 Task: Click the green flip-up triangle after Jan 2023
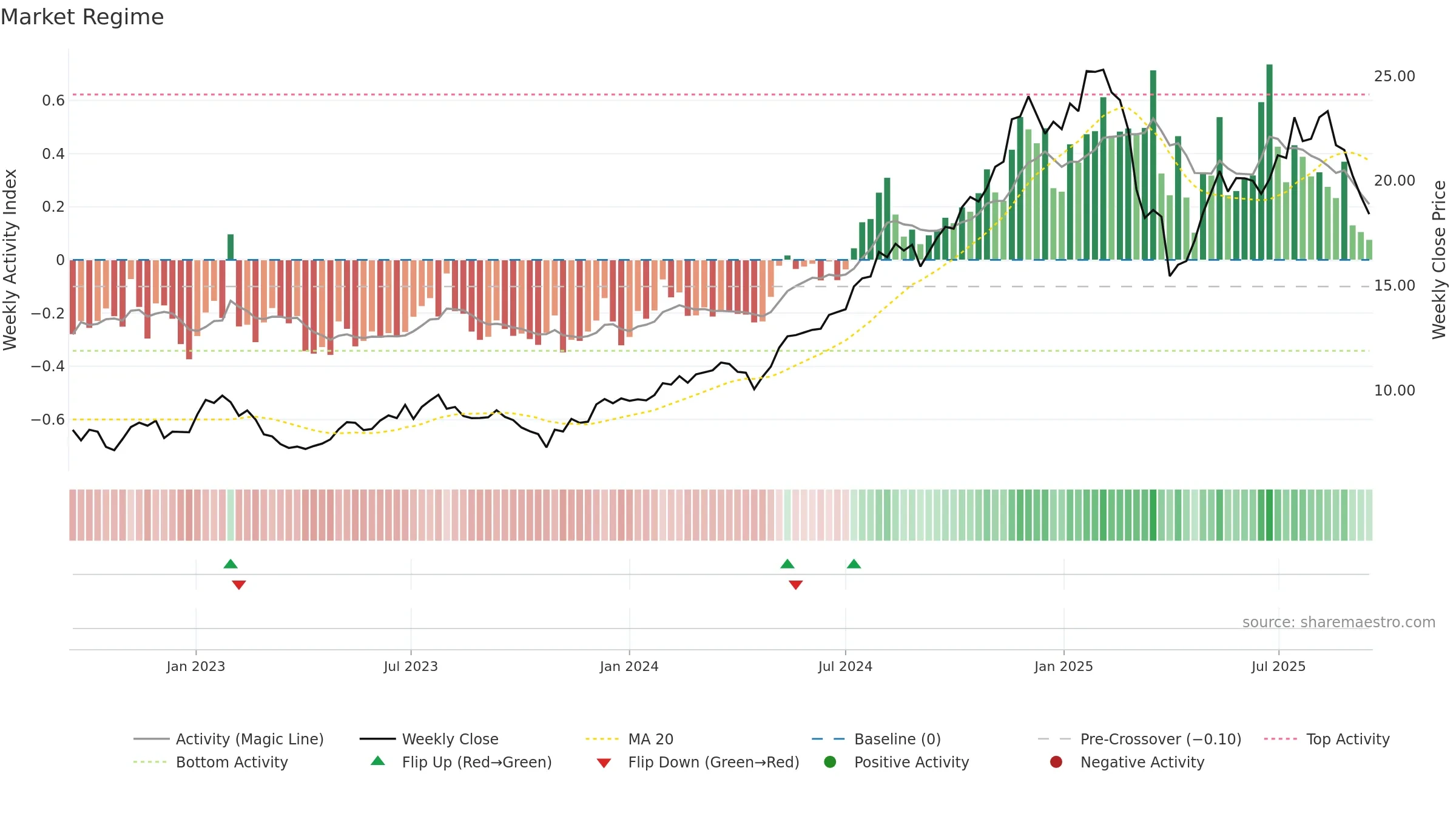coord(231,564)
